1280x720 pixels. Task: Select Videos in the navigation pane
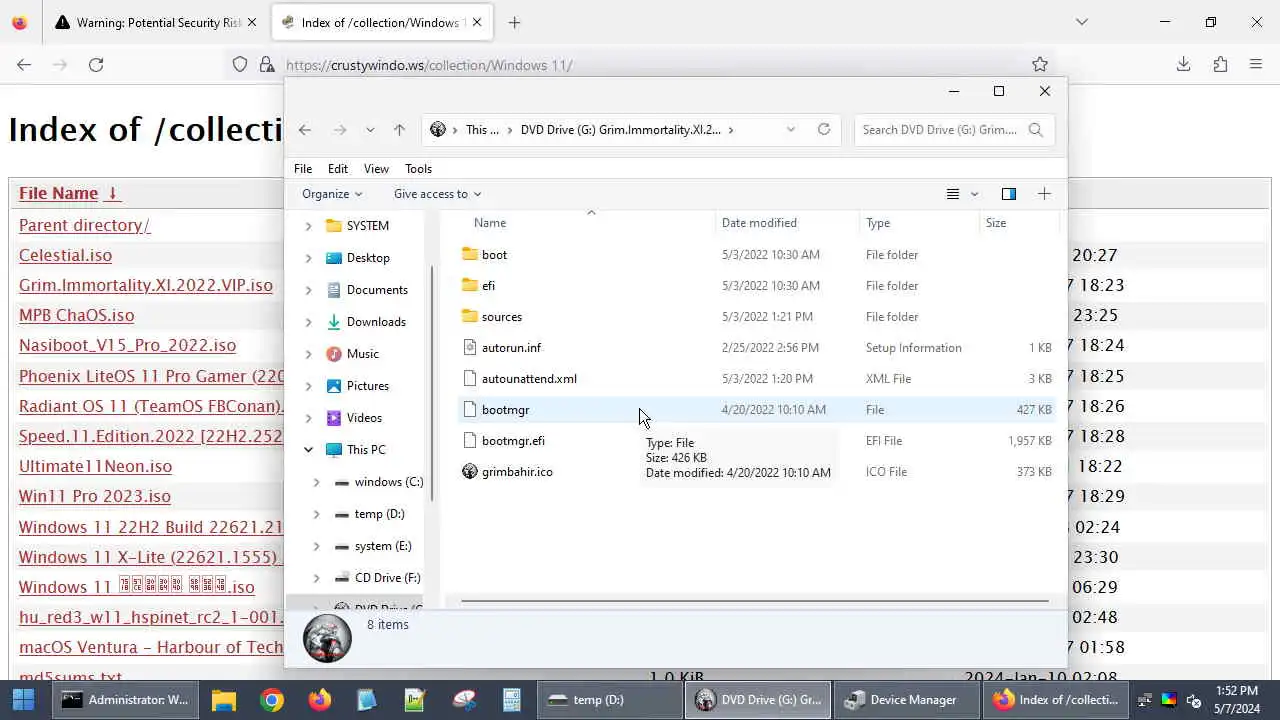tap(364, 418)
